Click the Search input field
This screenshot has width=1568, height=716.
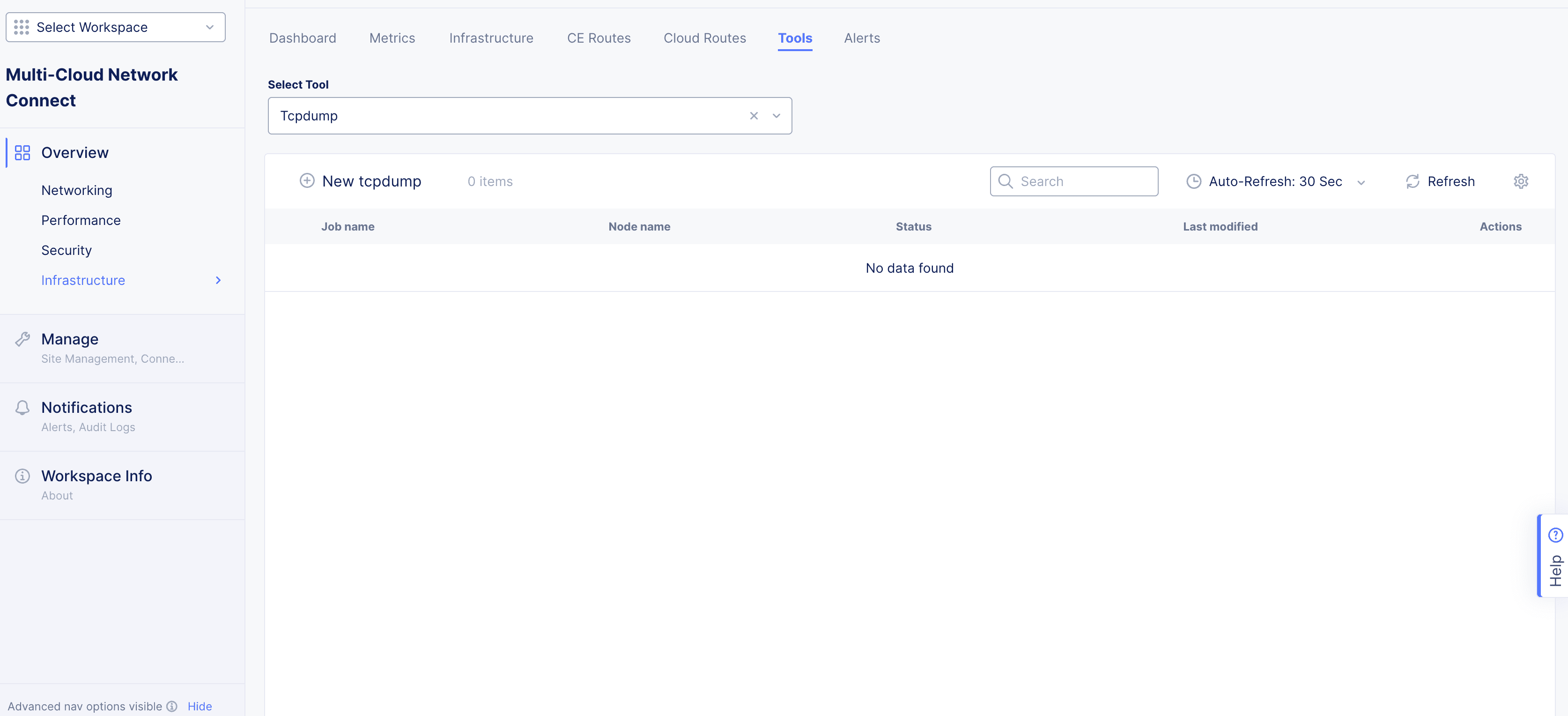pyautogui.click(x=1074, y=181)
